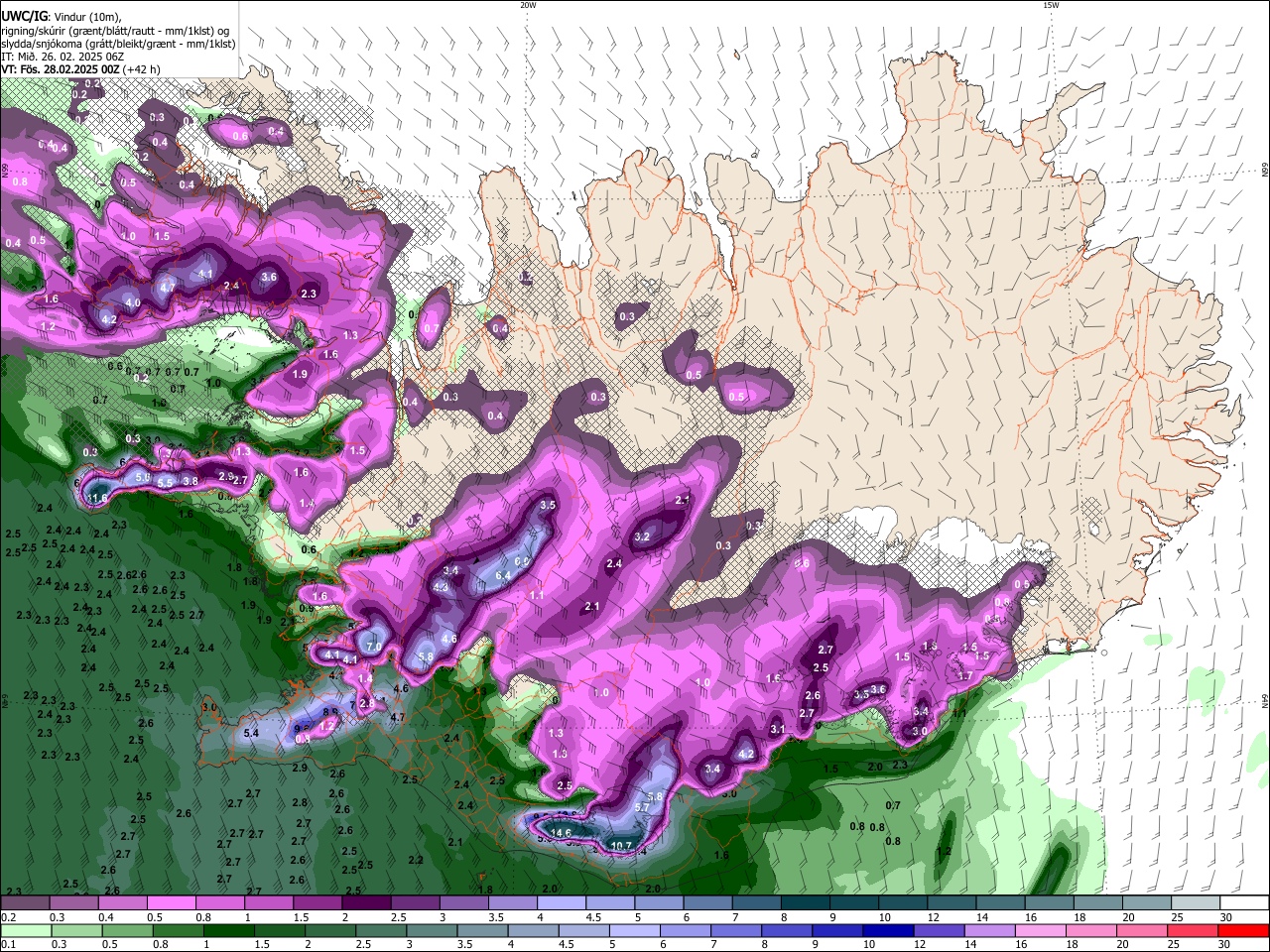Select the light pink 16–18 rain-scale swatch
1270x952 pixels.
(1042, 930)
